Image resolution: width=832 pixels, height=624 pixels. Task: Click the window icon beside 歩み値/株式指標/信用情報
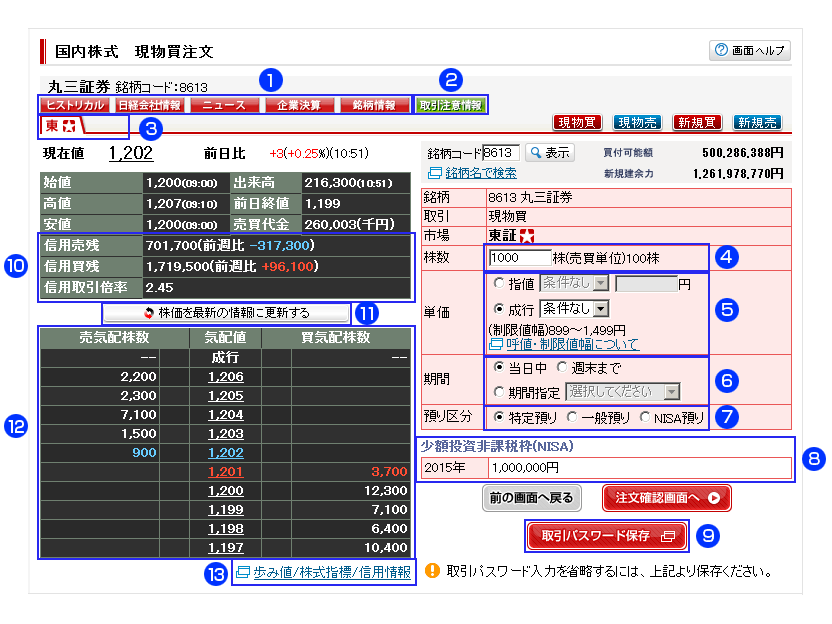[x=242, y=572]
